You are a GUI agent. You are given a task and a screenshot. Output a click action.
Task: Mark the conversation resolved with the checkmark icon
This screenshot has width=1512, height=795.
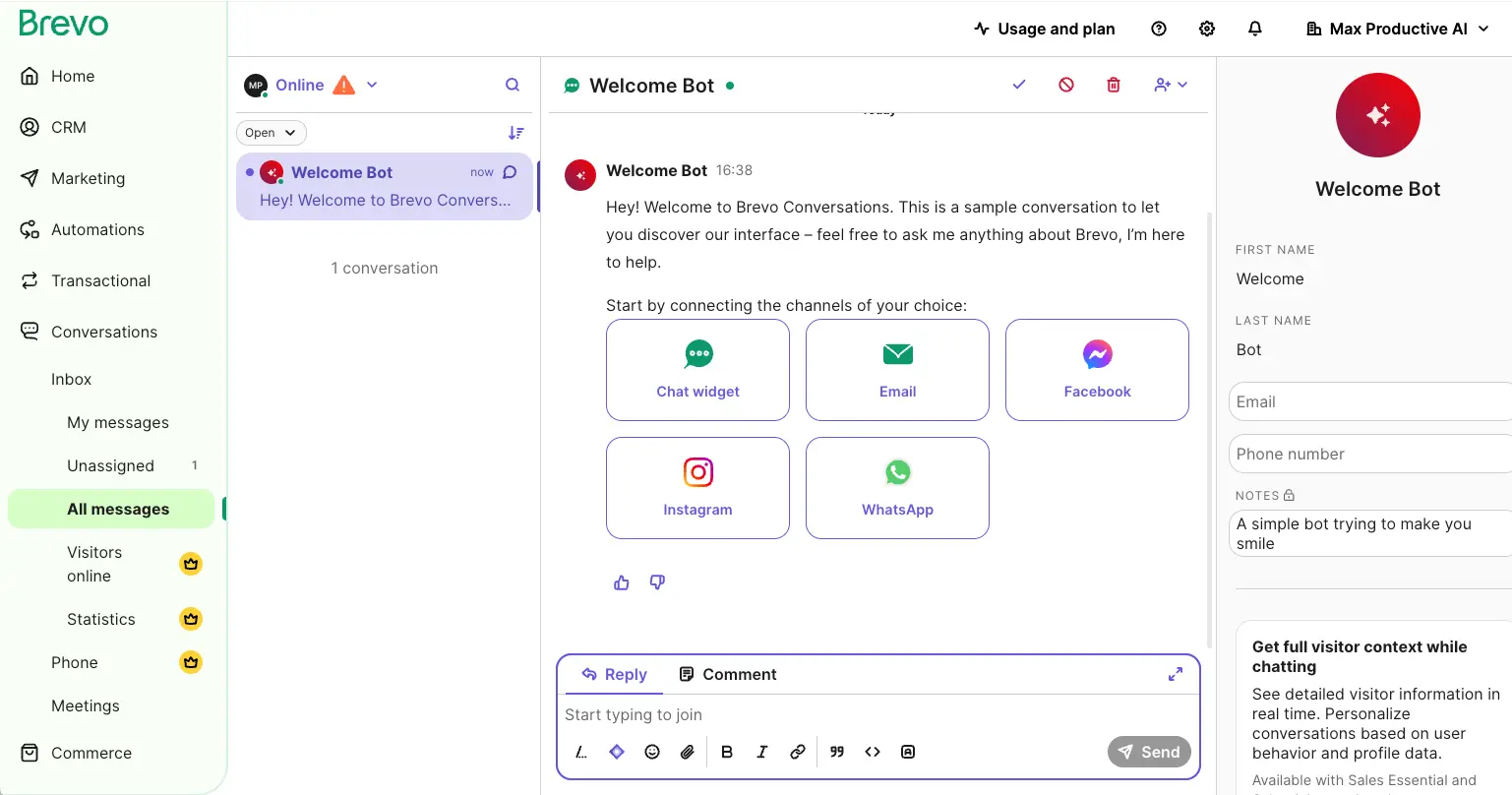coord(1018,85)
